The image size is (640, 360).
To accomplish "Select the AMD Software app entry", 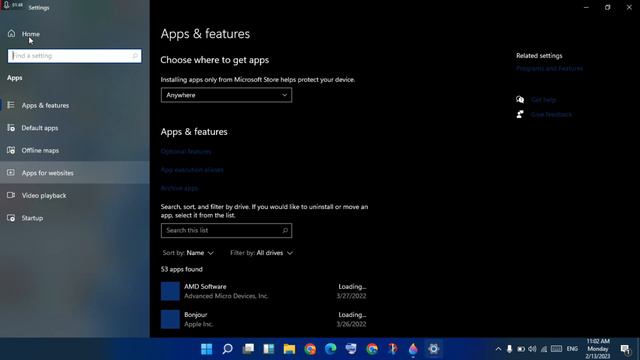I will point(264,291).
